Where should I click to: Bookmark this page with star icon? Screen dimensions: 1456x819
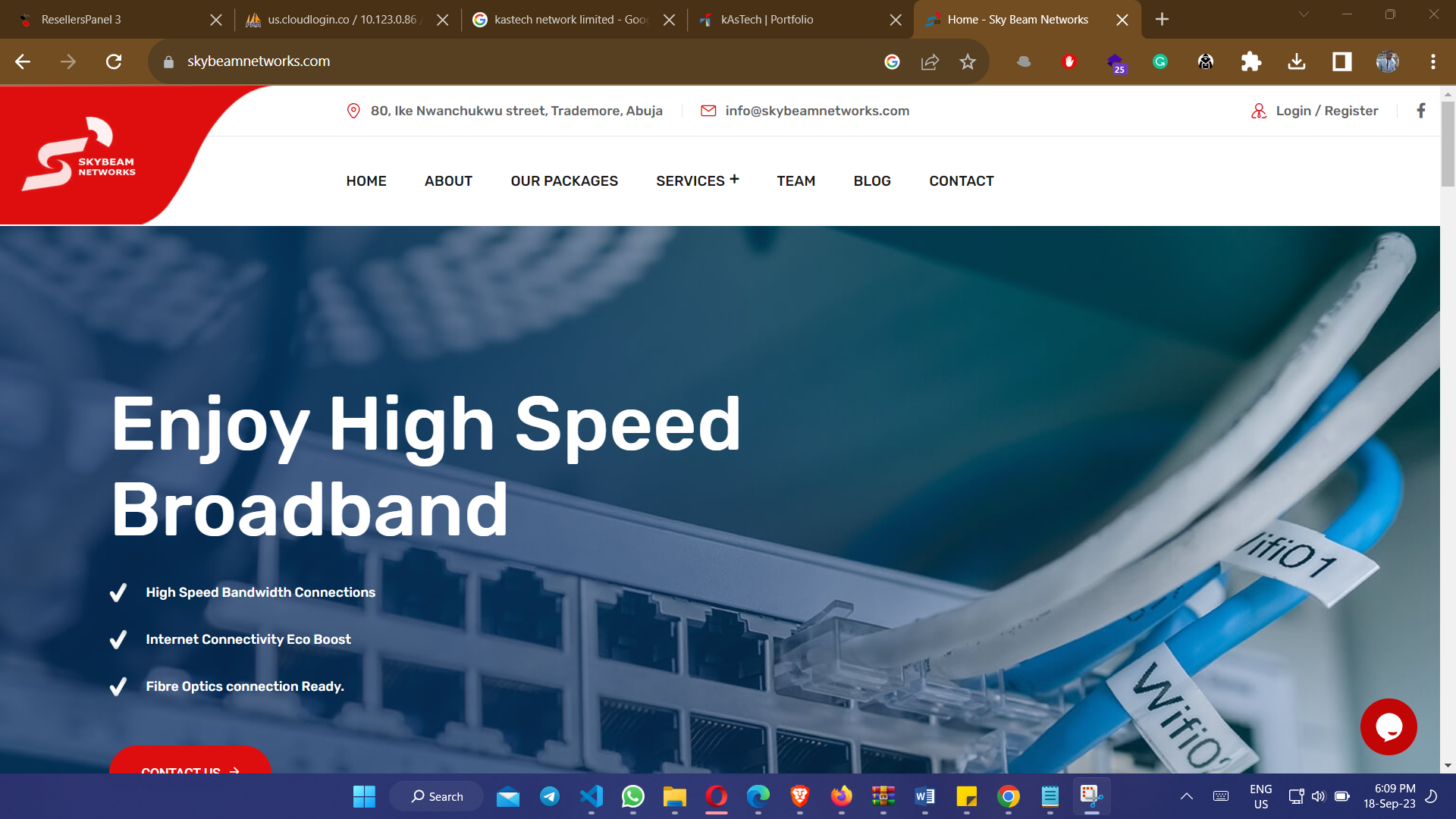968,61
